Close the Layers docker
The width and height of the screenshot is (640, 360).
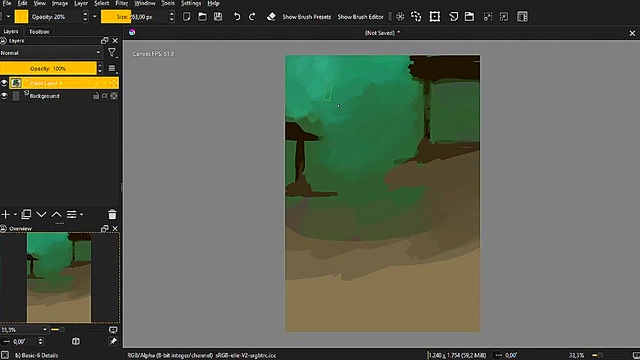point(115,40)
